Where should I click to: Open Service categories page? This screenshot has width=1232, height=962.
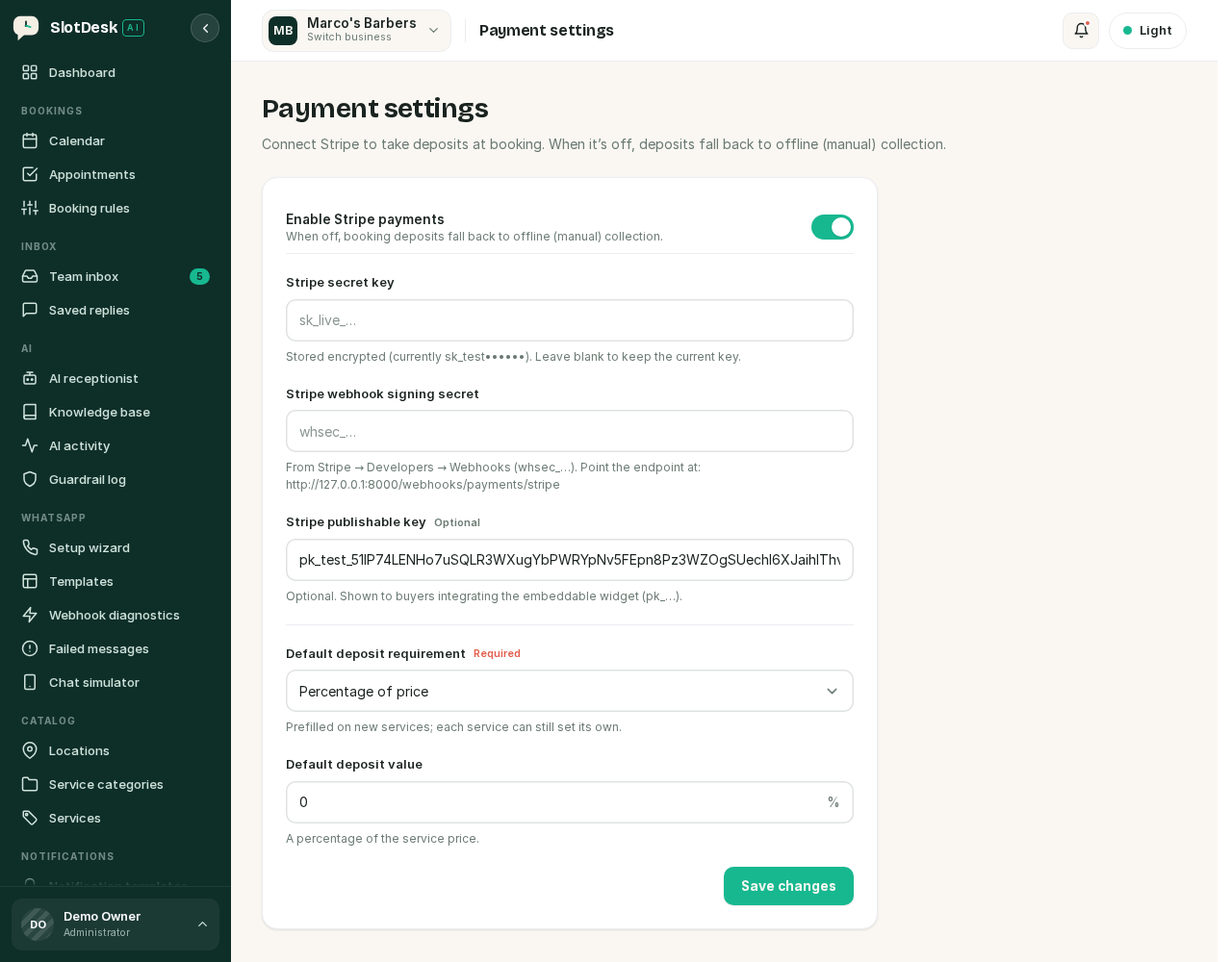click(115, 784)
